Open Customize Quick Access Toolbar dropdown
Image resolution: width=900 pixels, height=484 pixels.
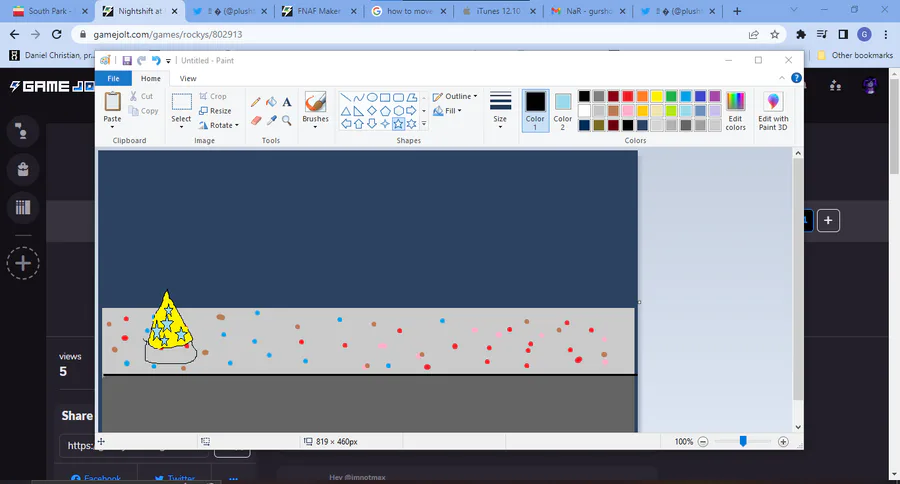(168, 61)
